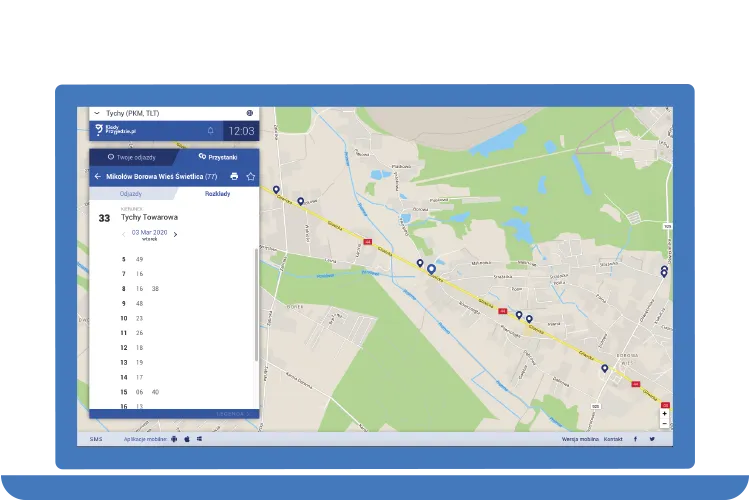Print the stop timetable
The image size is (750, 500).
click(x=234, y=176)
